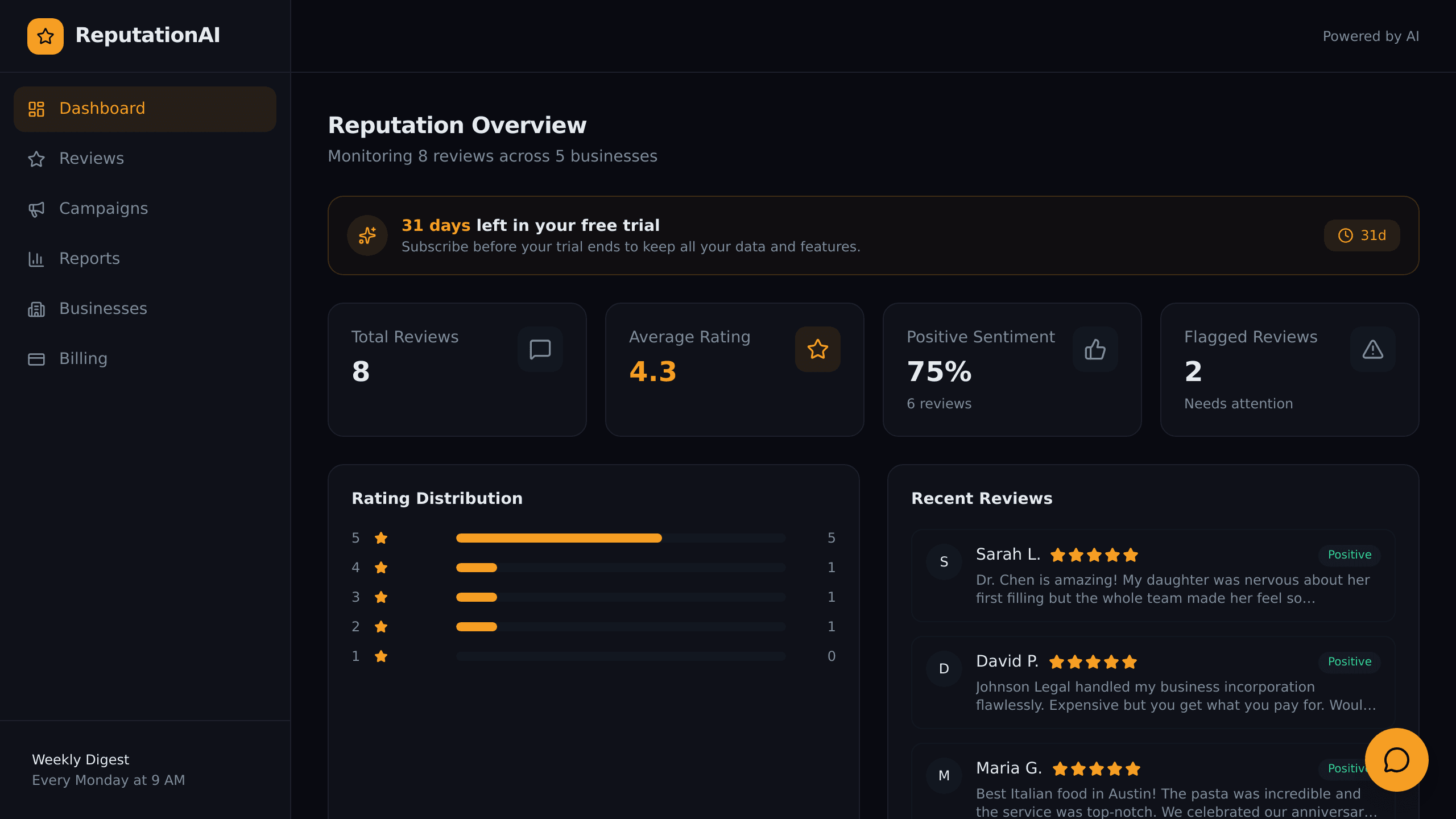Screen dimensions: 1456x819
Task: Select Billing in the sidebar
Action: pyautogui.click(x=145, y=359)
